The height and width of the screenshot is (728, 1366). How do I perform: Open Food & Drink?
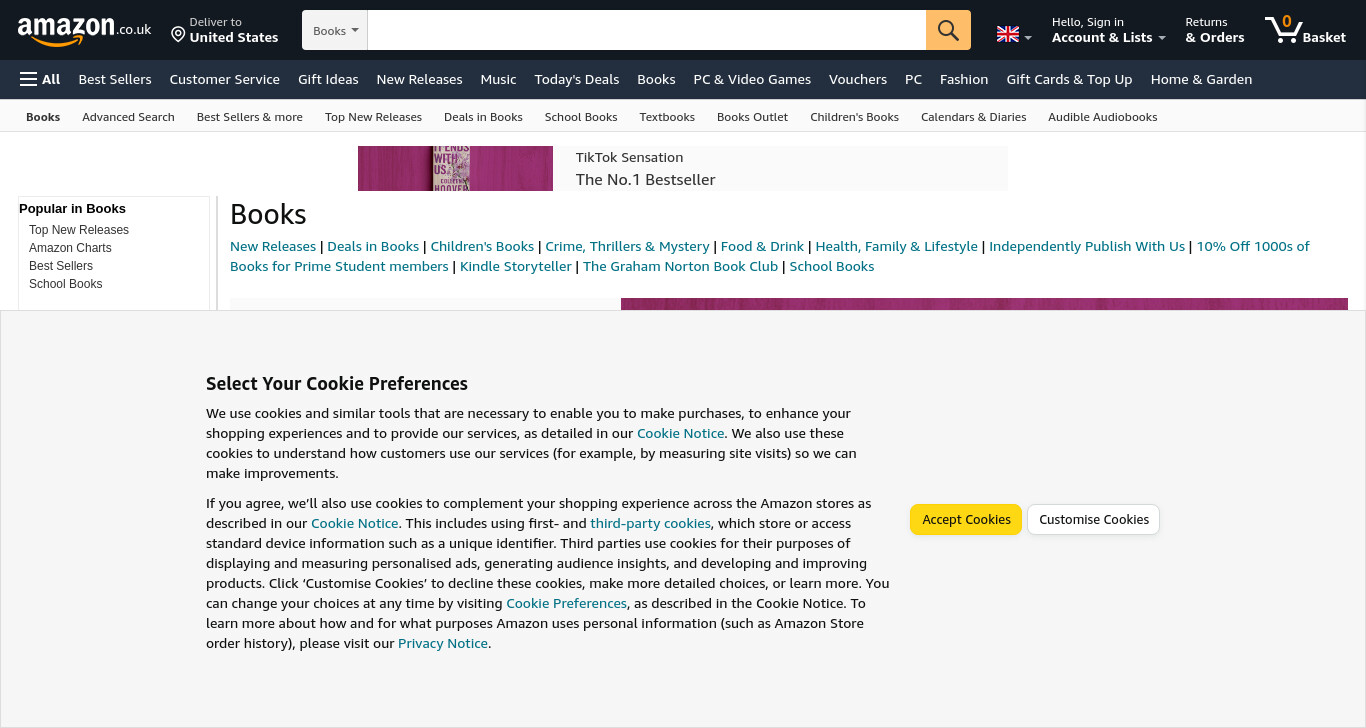coord(762,246)
